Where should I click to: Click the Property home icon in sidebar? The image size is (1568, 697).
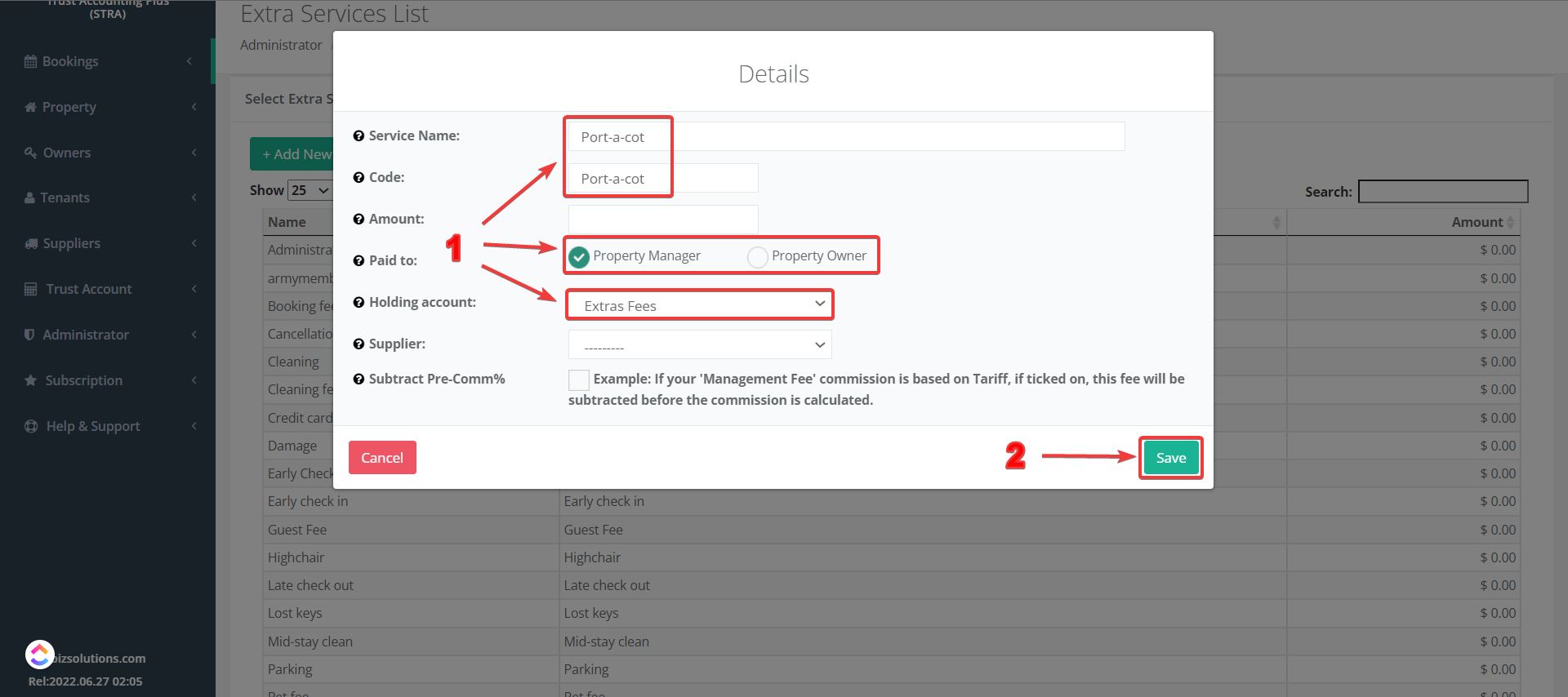pyautogui.click(x=30, y=107)
